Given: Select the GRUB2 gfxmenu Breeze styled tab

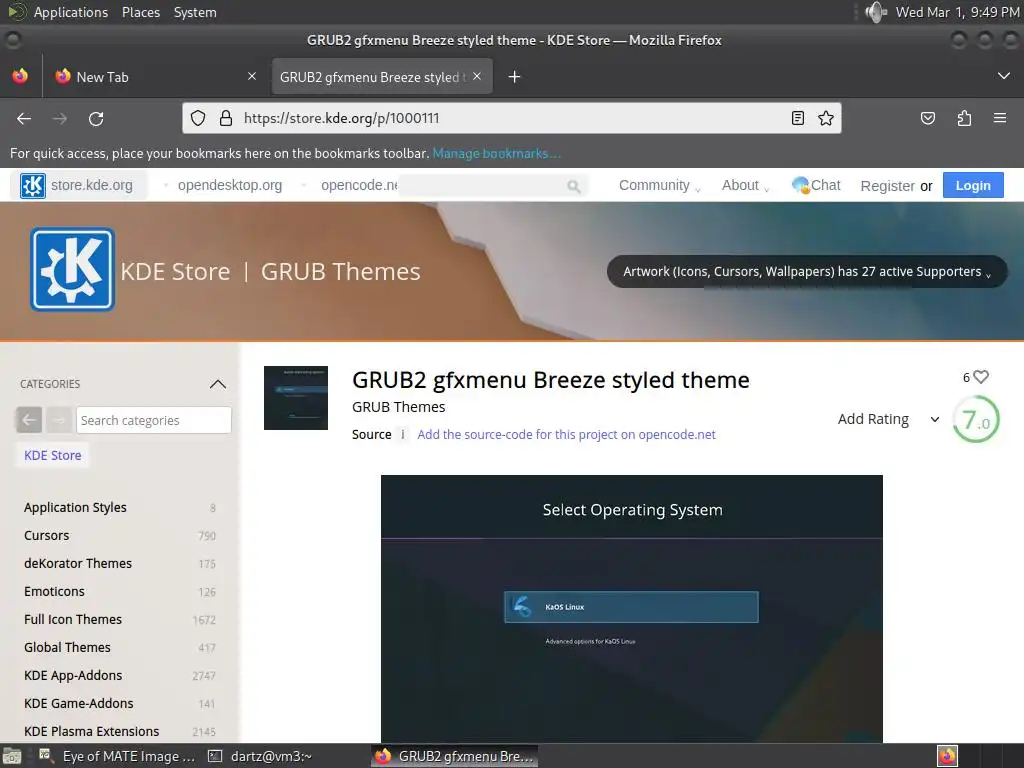Looking at the screenshot, I should (x=382, y=76).
